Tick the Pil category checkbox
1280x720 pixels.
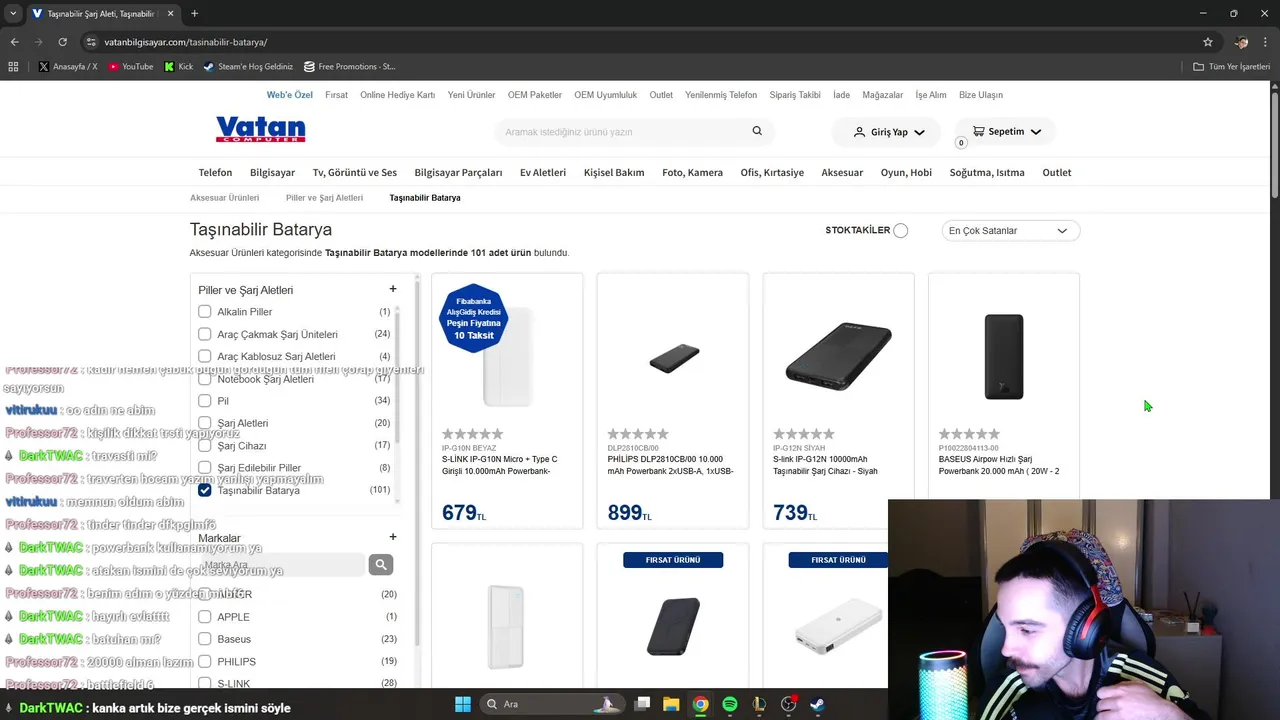coord(205,401)
